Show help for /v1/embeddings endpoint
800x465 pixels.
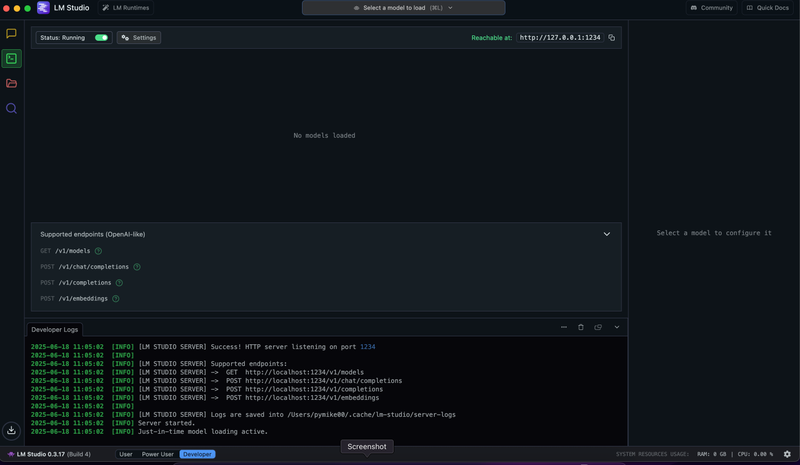click(116, 299)
